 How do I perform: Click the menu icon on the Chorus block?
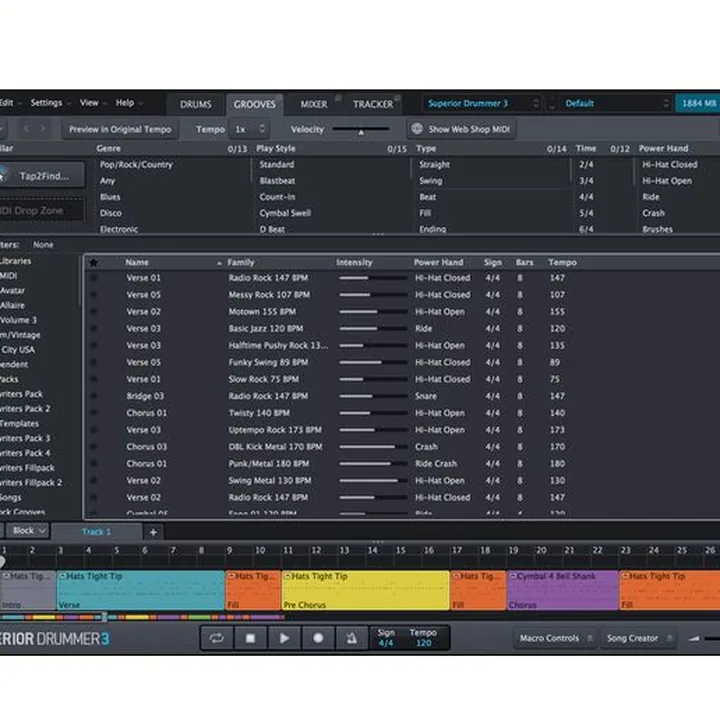click(513, 576)
